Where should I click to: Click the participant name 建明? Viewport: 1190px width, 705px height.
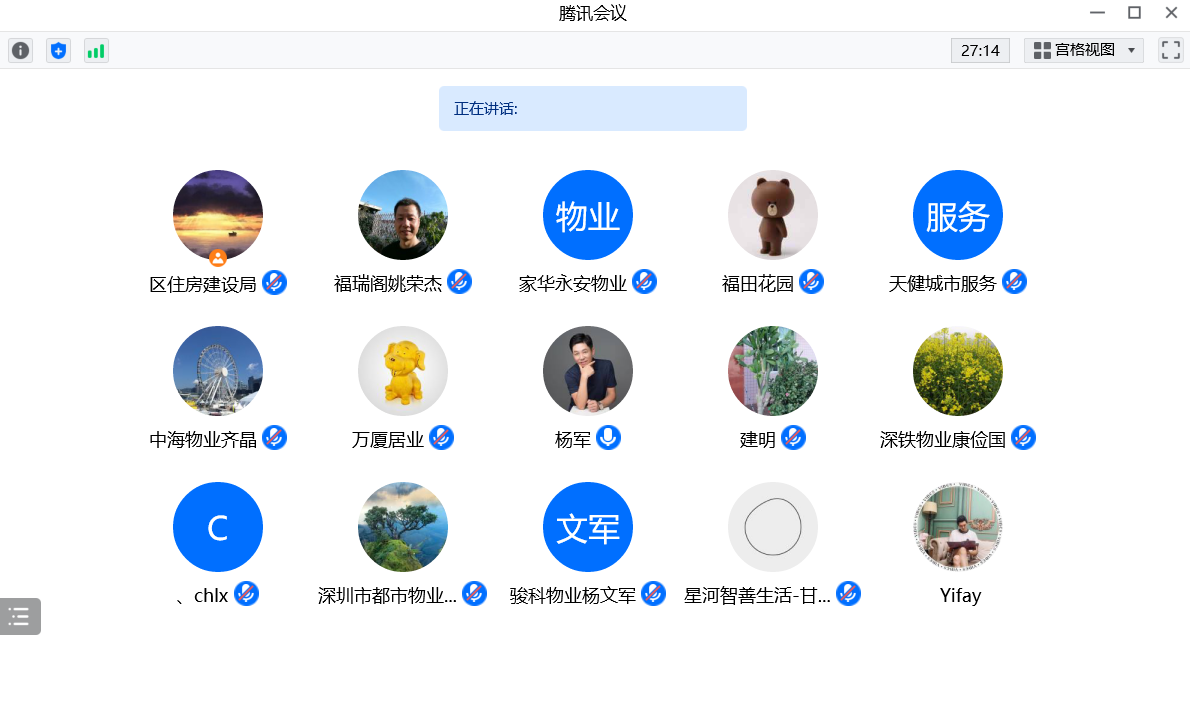click(757, 440)
